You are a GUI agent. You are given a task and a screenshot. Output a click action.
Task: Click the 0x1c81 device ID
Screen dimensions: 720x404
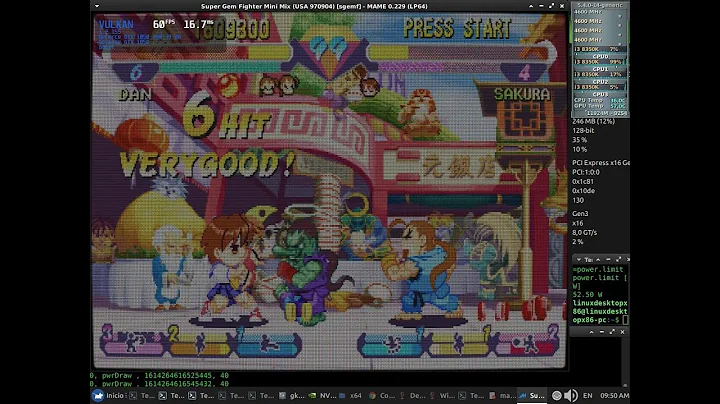pos(583,181)
